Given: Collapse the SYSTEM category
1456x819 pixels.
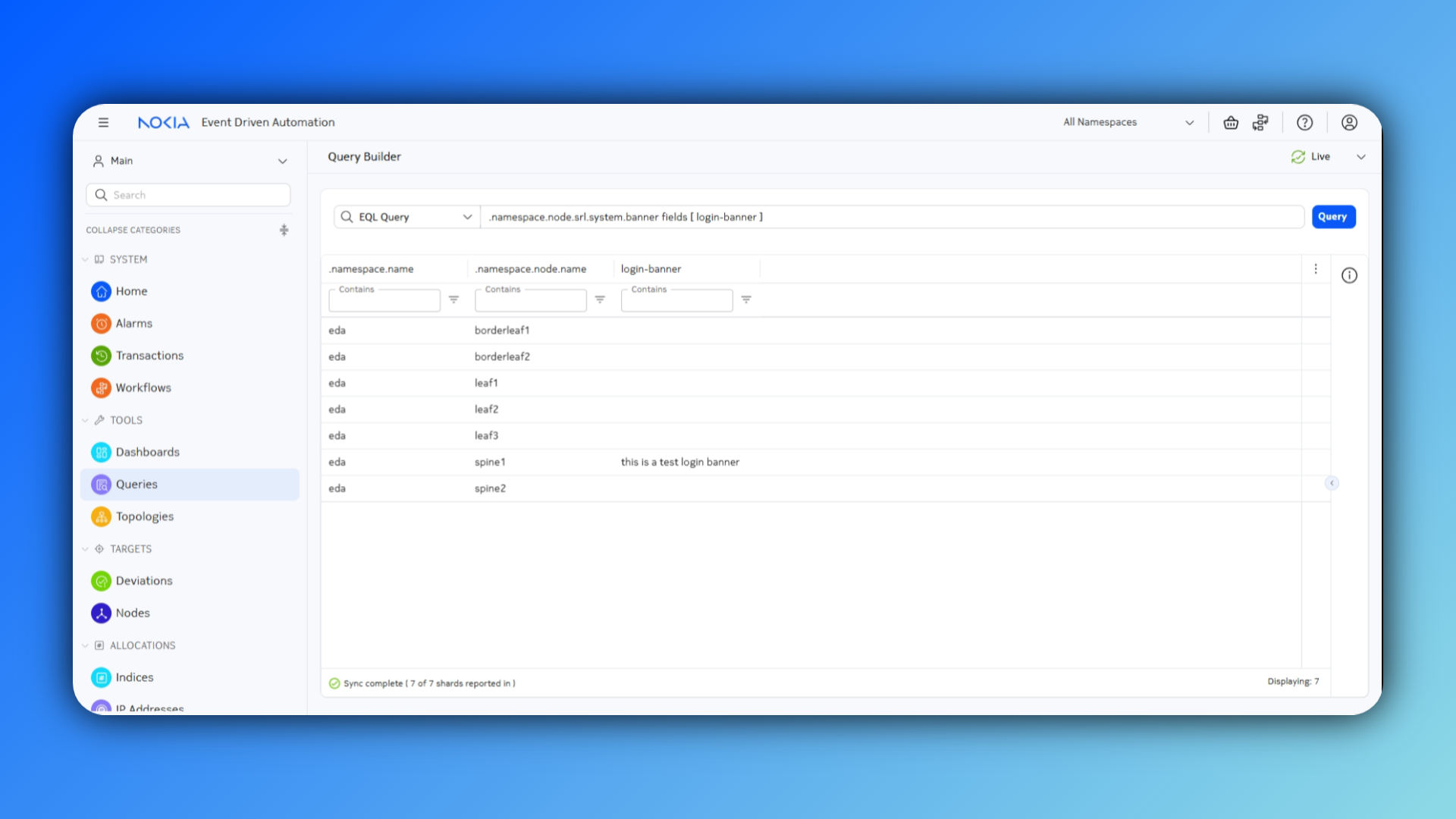Looking at the screenshot, I should coord(85,259).
